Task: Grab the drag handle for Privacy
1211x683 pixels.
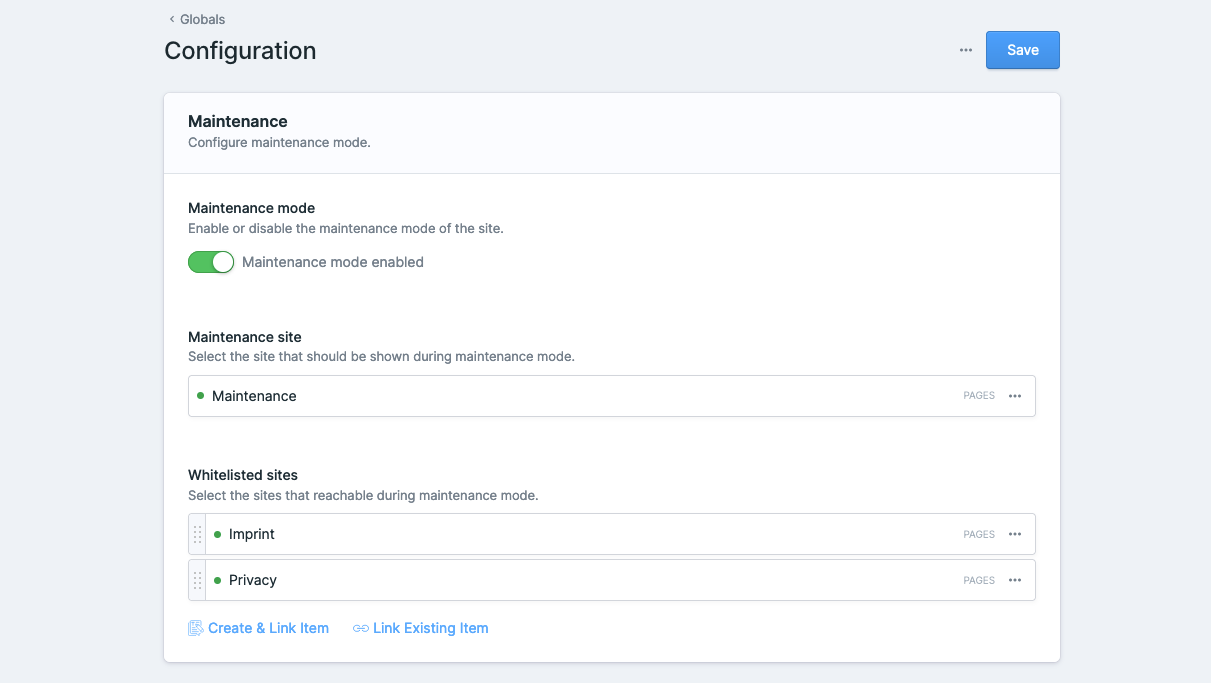Action: [197, 580]
